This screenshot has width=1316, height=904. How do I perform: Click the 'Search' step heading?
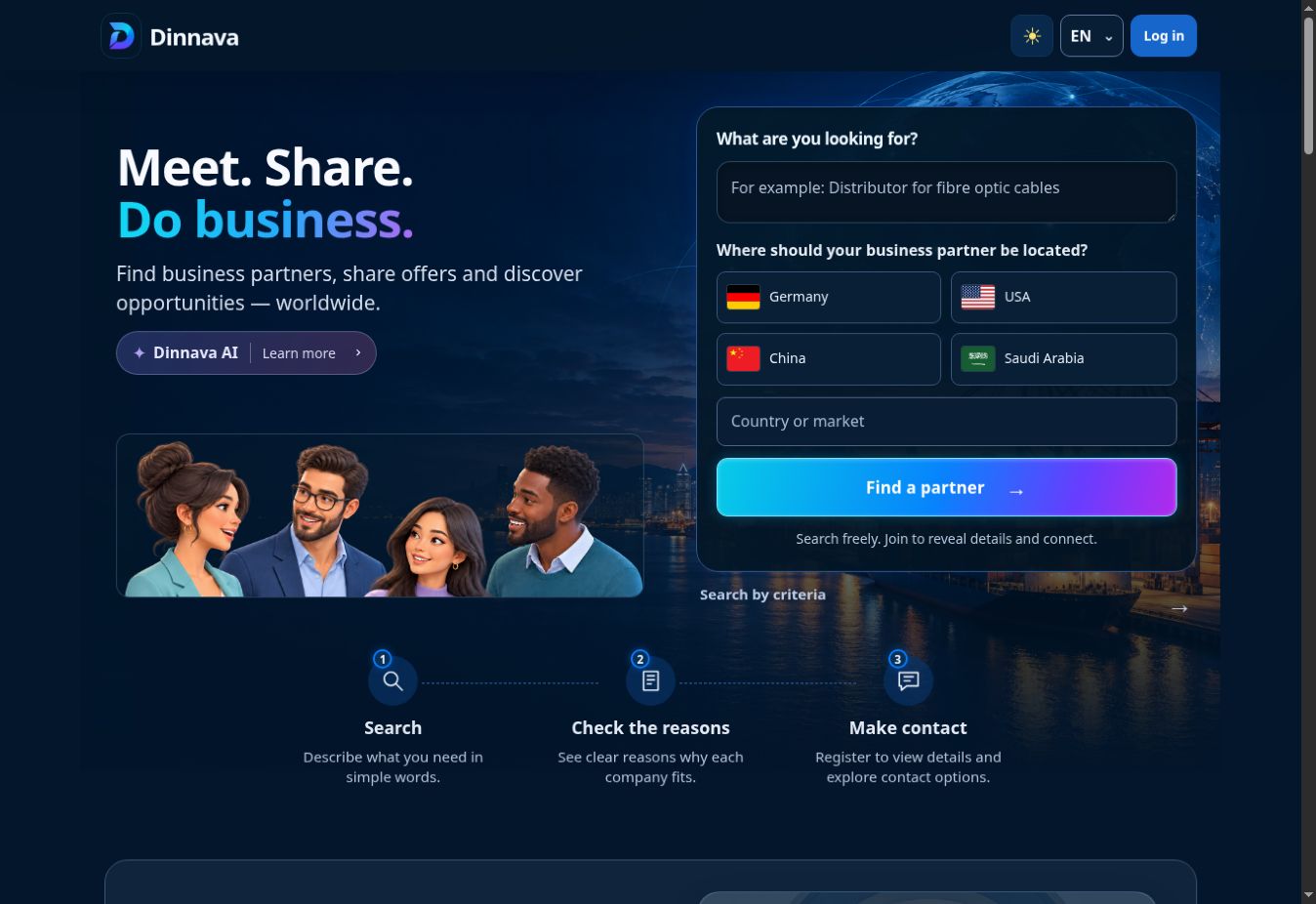[392, 727]
